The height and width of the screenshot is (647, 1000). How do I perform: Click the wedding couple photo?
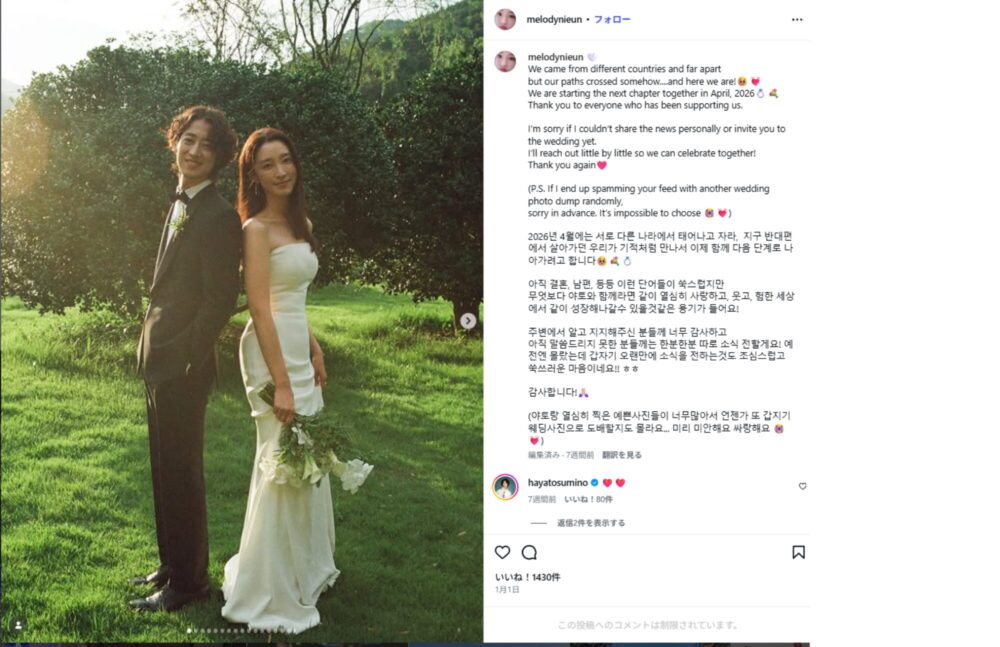click(x=242, y=321)
